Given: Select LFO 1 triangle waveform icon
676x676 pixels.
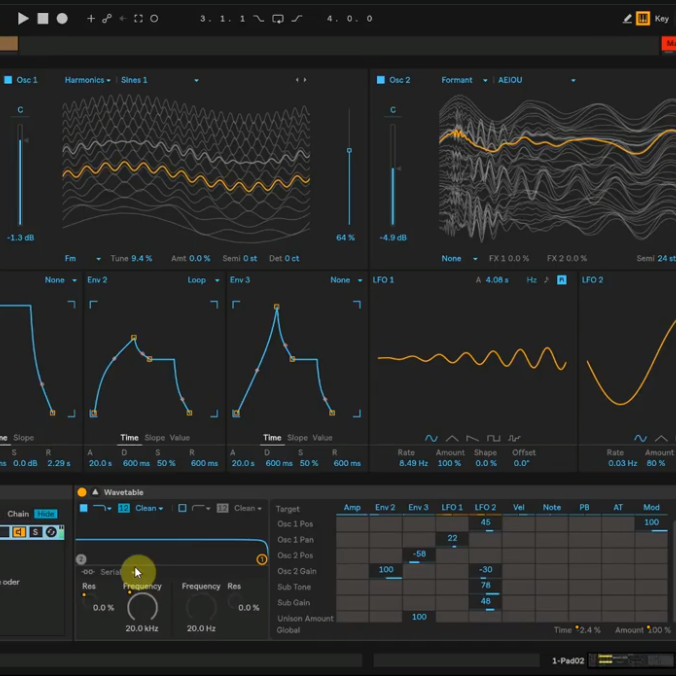Looking at the screenshot, I should (452, 438).
